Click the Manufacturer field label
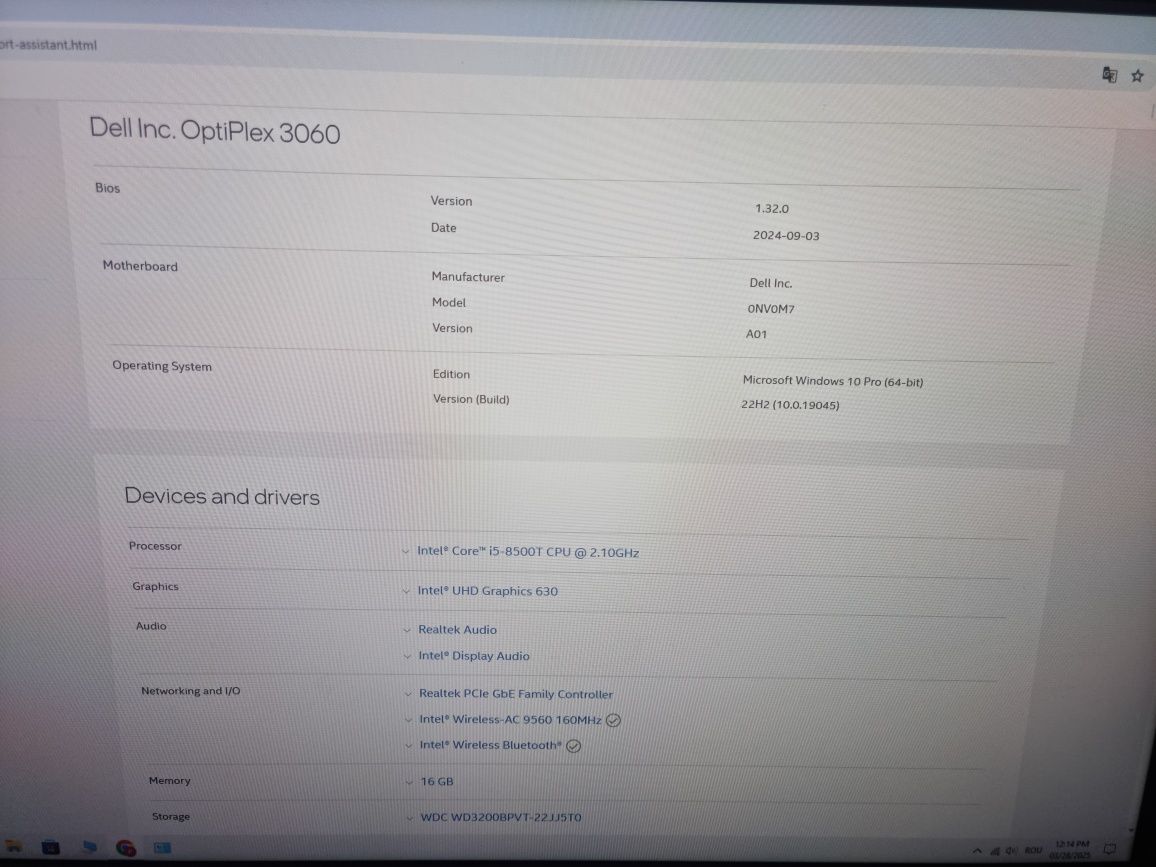Screen dimensions: 1156x867 tap(468, 277)
